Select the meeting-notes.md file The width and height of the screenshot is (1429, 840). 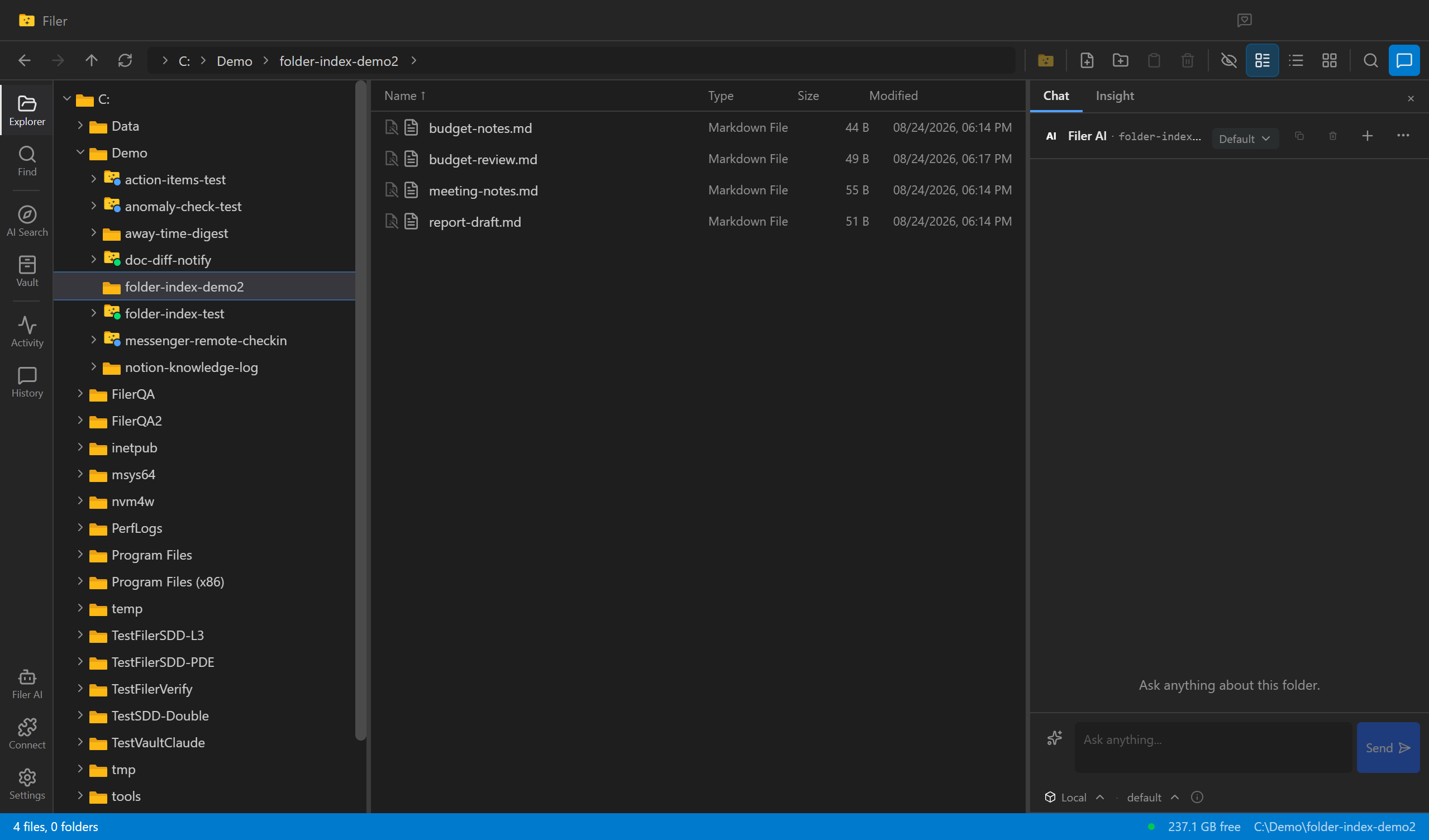[698, 190]
